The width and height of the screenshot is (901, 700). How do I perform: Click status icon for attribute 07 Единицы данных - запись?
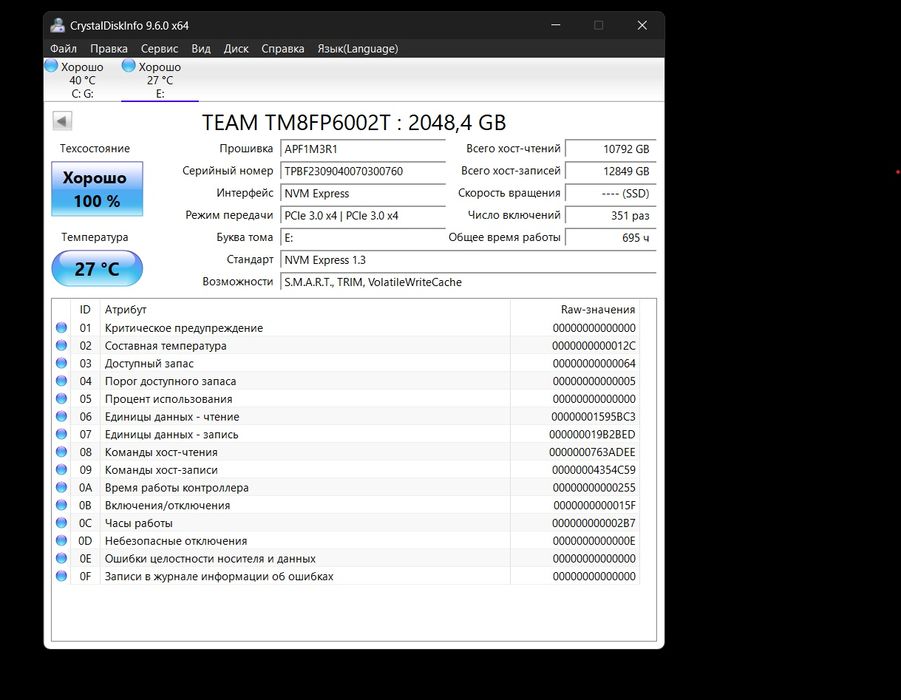coord(61,434)
